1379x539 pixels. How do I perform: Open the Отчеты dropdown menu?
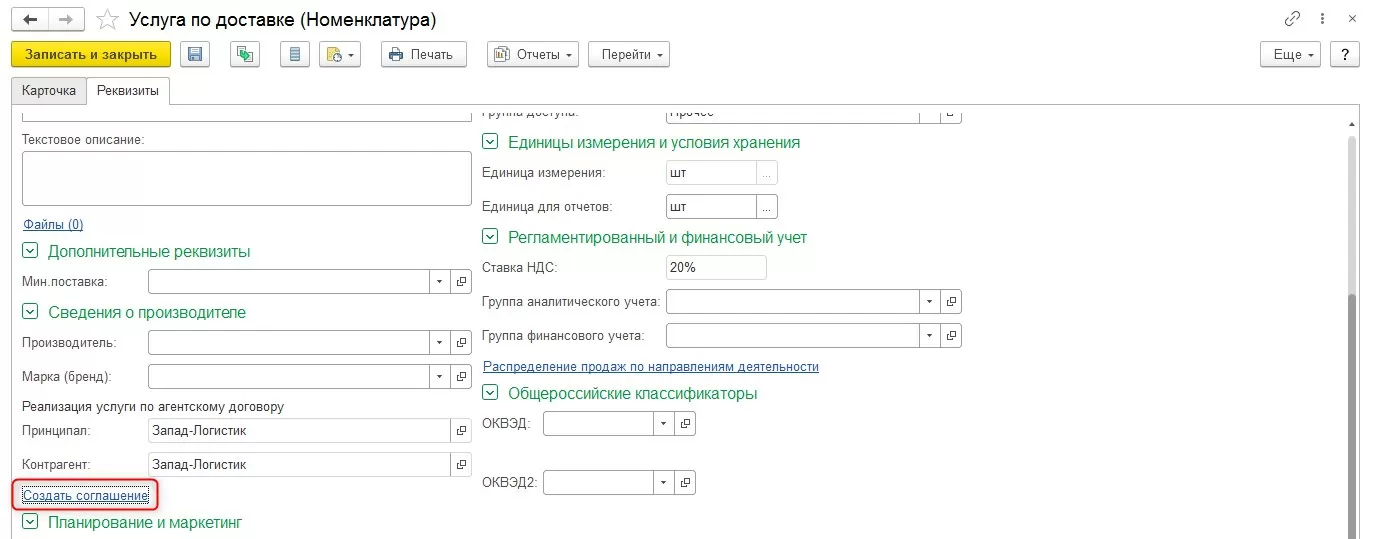533,55
